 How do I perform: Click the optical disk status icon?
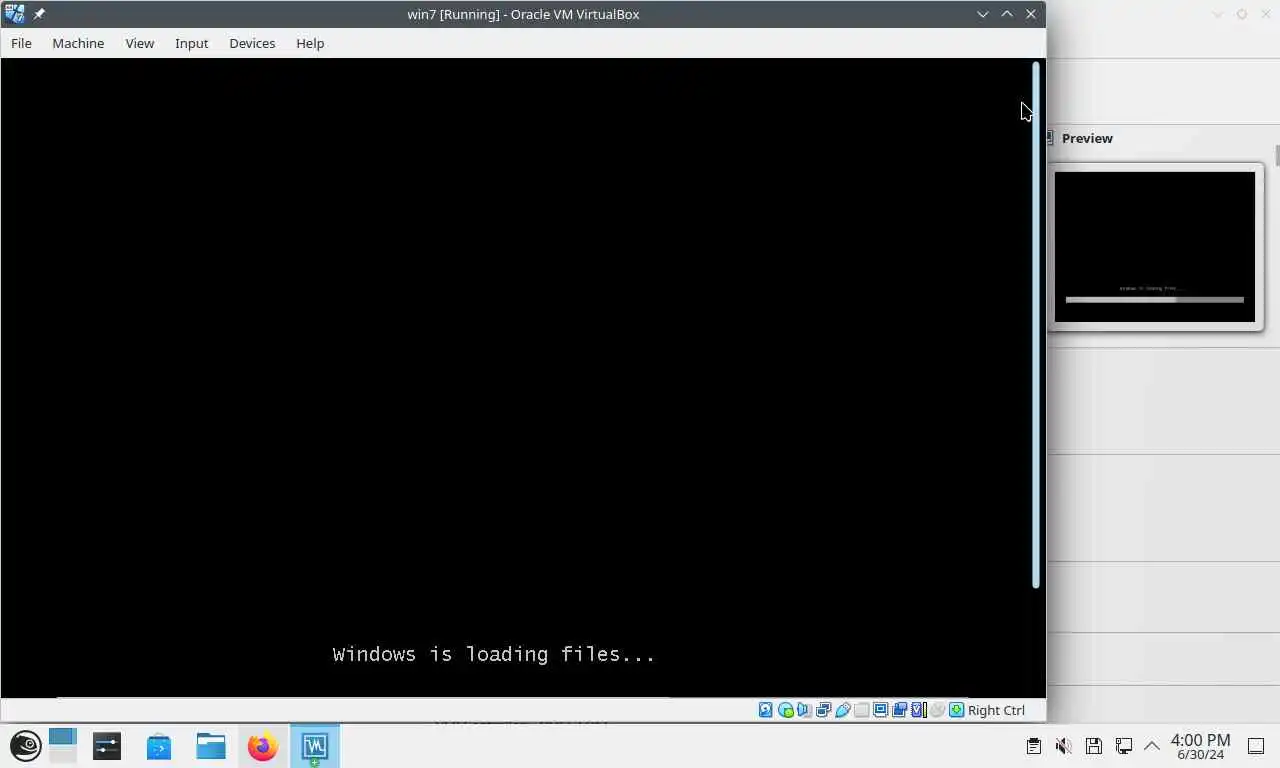click(x=785, y=710)
